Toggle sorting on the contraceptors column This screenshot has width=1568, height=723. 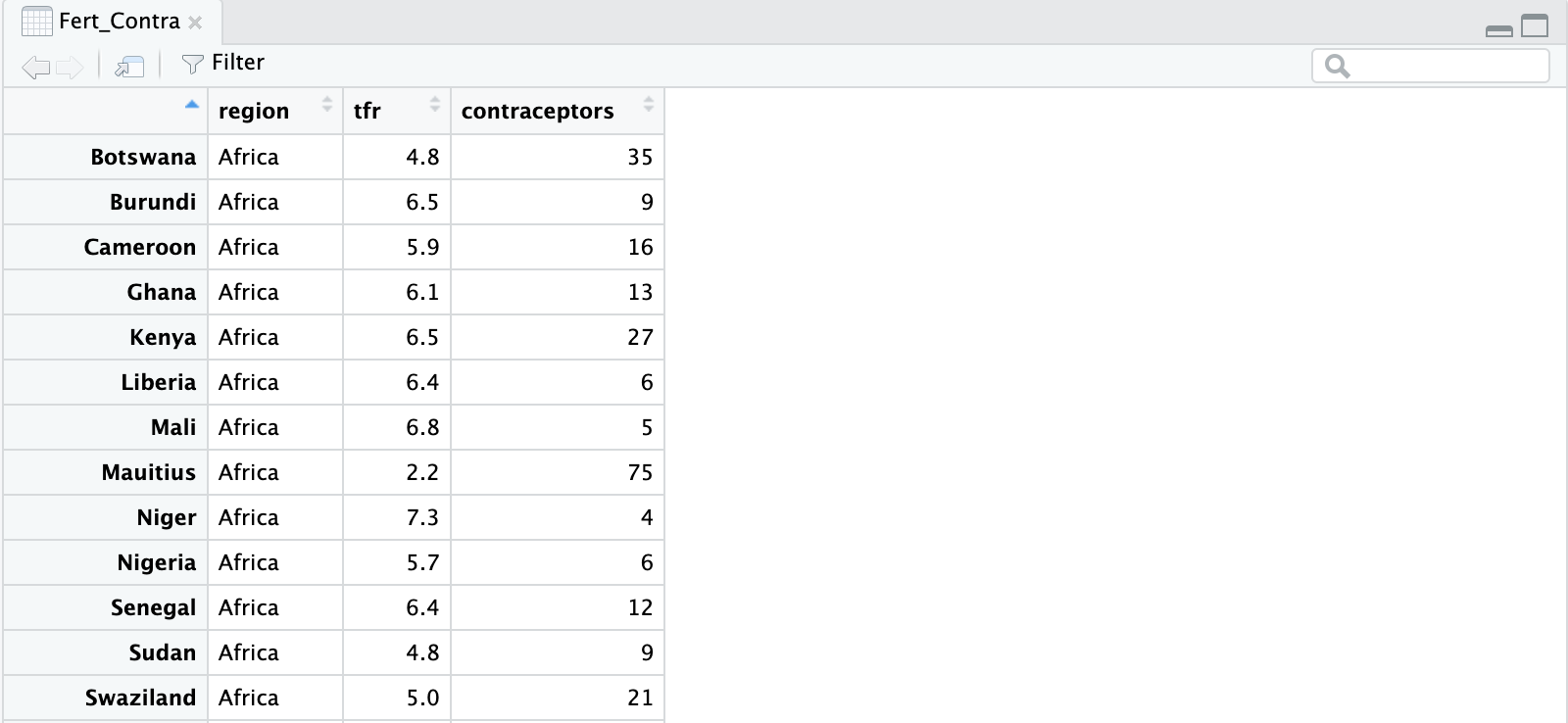tap(649, 110)
